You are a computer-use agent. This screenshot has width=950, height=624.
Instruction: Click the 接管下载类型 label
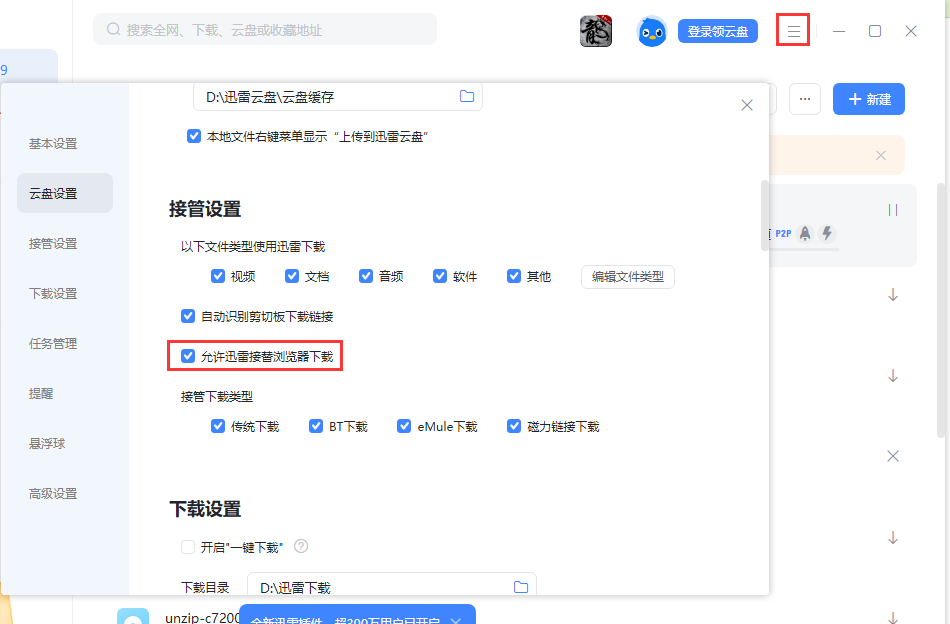pos(216,397)
